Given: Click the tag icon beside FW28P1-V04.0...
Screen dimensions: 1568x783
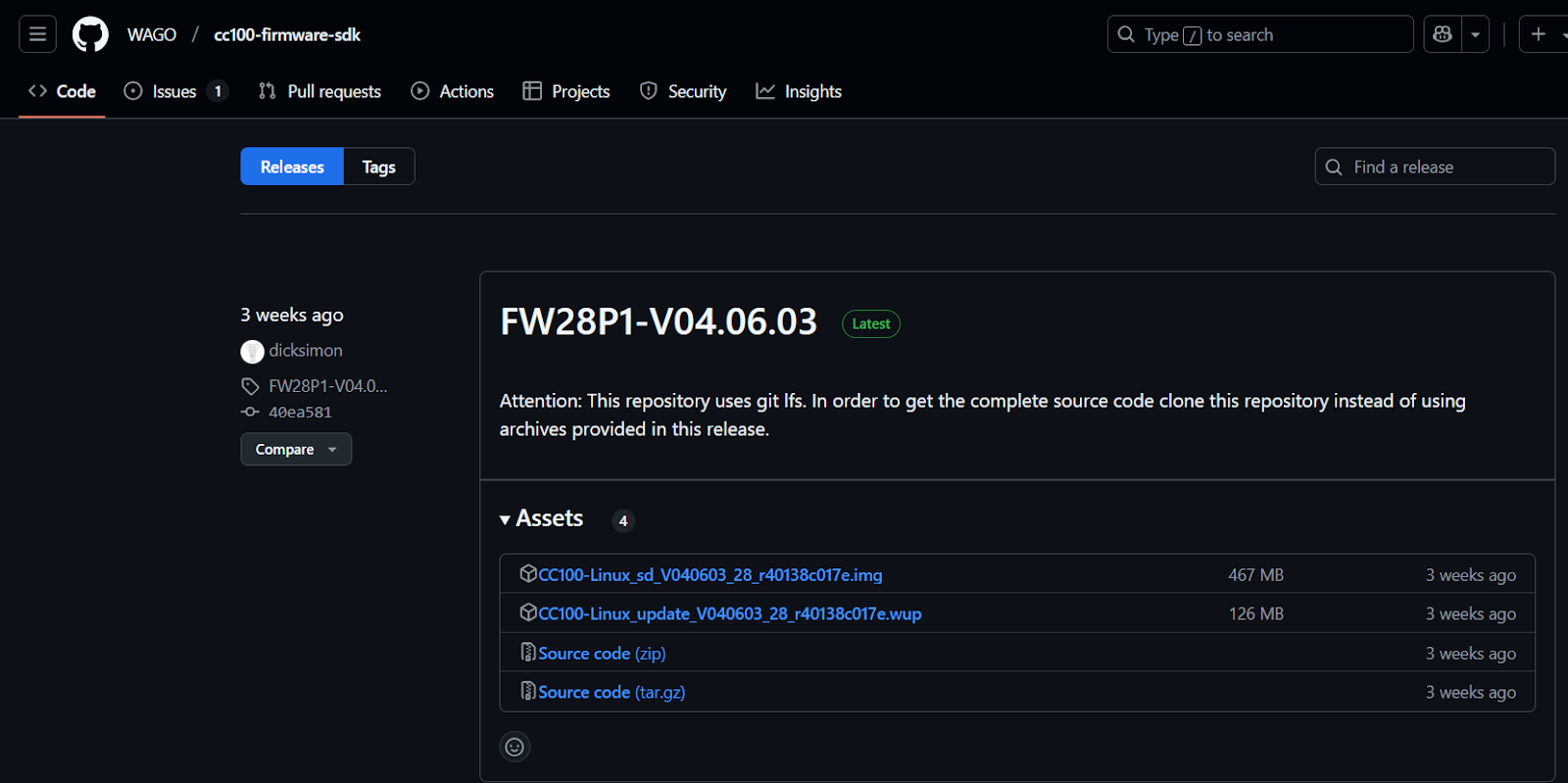Looking at the screenshot, I should [x=250, y=386].
